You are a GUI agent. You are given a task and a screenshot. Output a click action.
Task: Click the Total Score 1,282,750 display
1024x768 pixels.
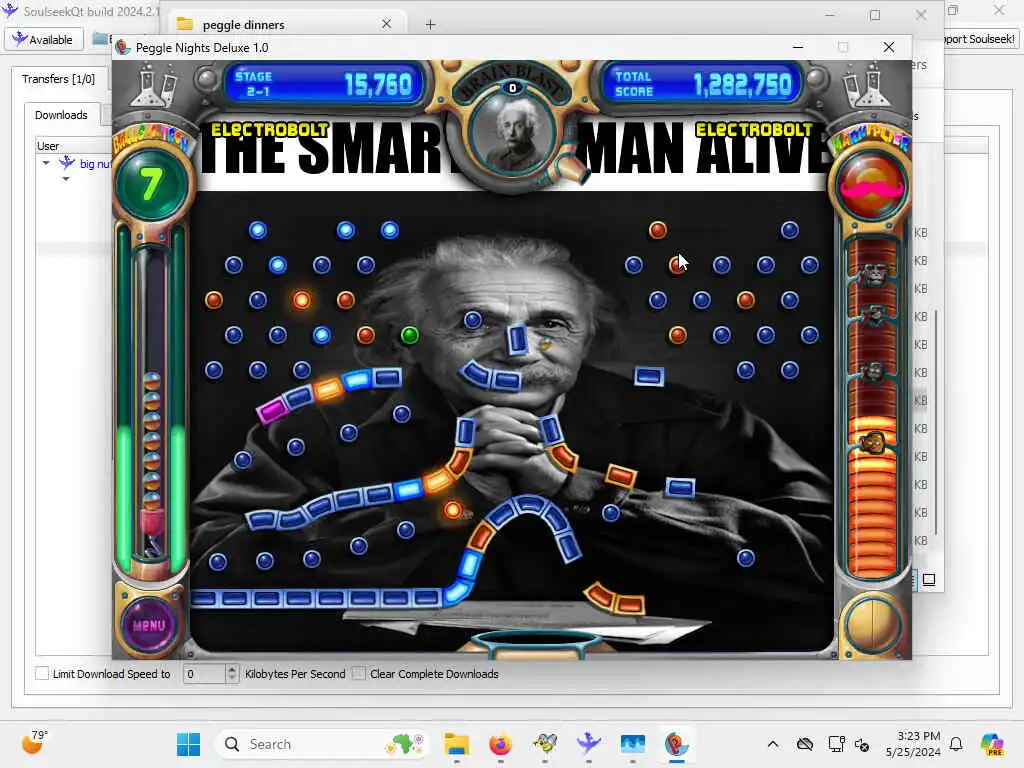pos(701,84)
